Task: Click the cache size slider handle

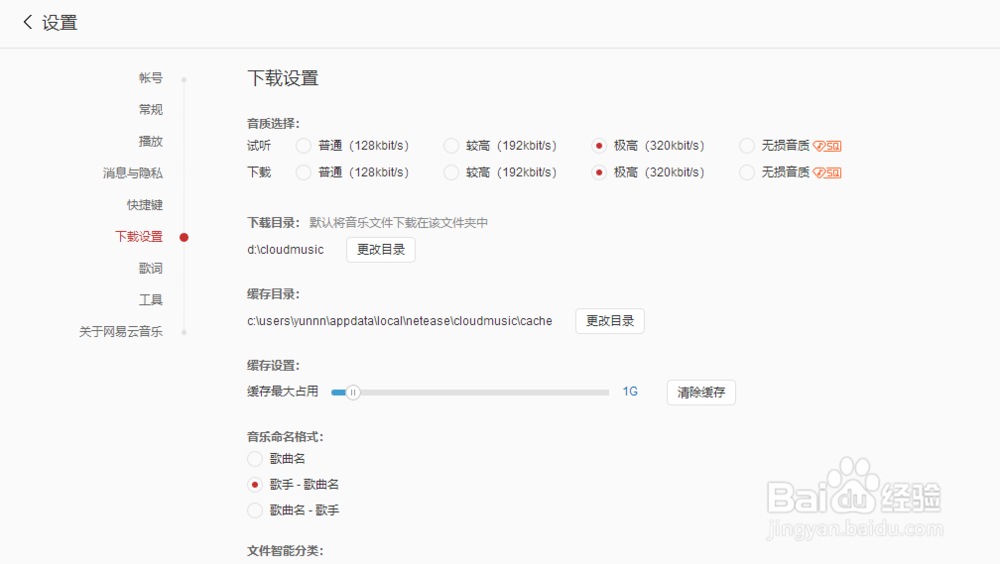Action: pos(353,392)
